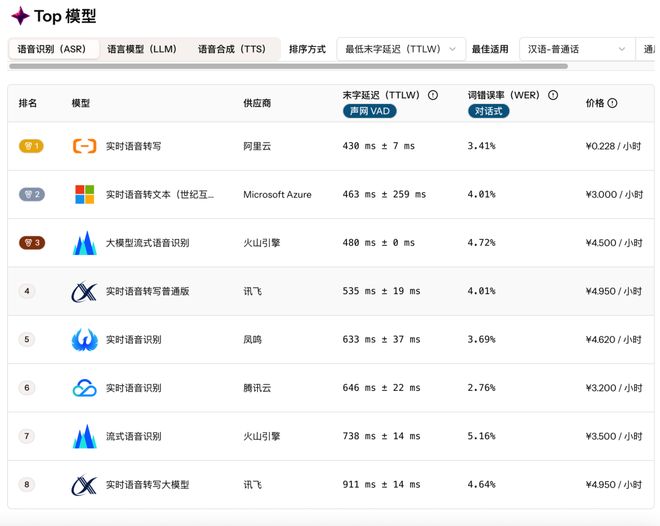Viewport: 660px width, 526px height.
Task: Click the 凤鸣 phoenix logo in rank 5 row
Action: 85,340
